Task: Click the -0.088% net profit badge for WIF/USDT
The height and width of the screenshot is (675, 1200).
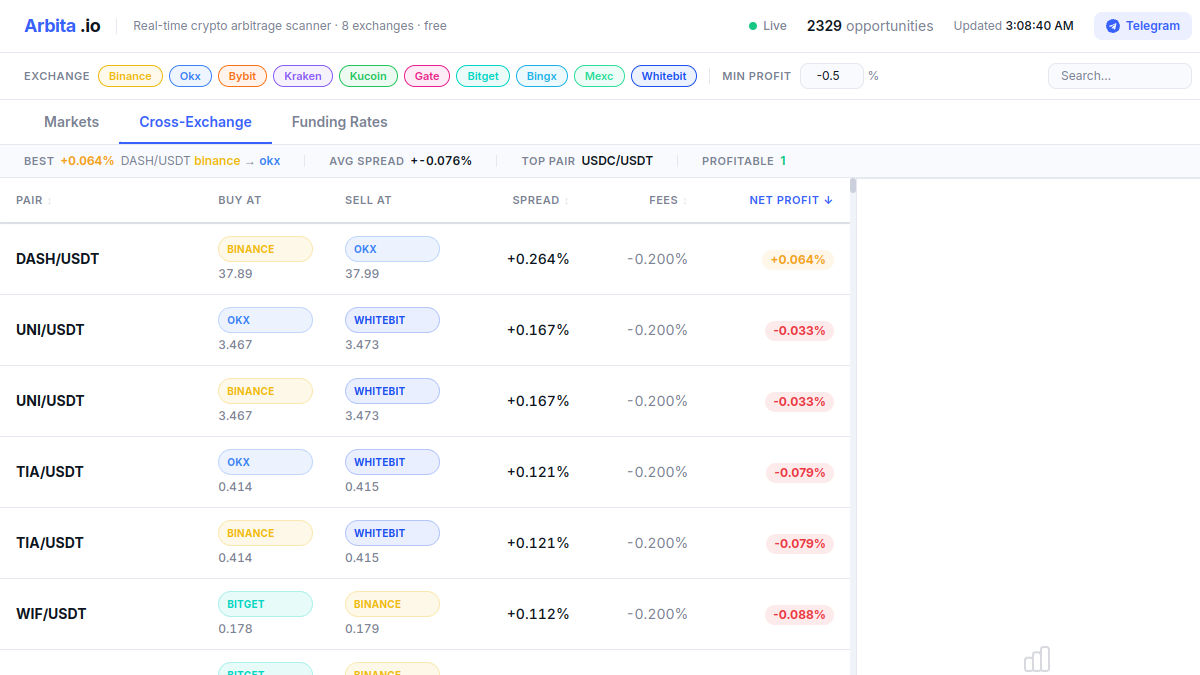Action: click(x=800, y=615)
